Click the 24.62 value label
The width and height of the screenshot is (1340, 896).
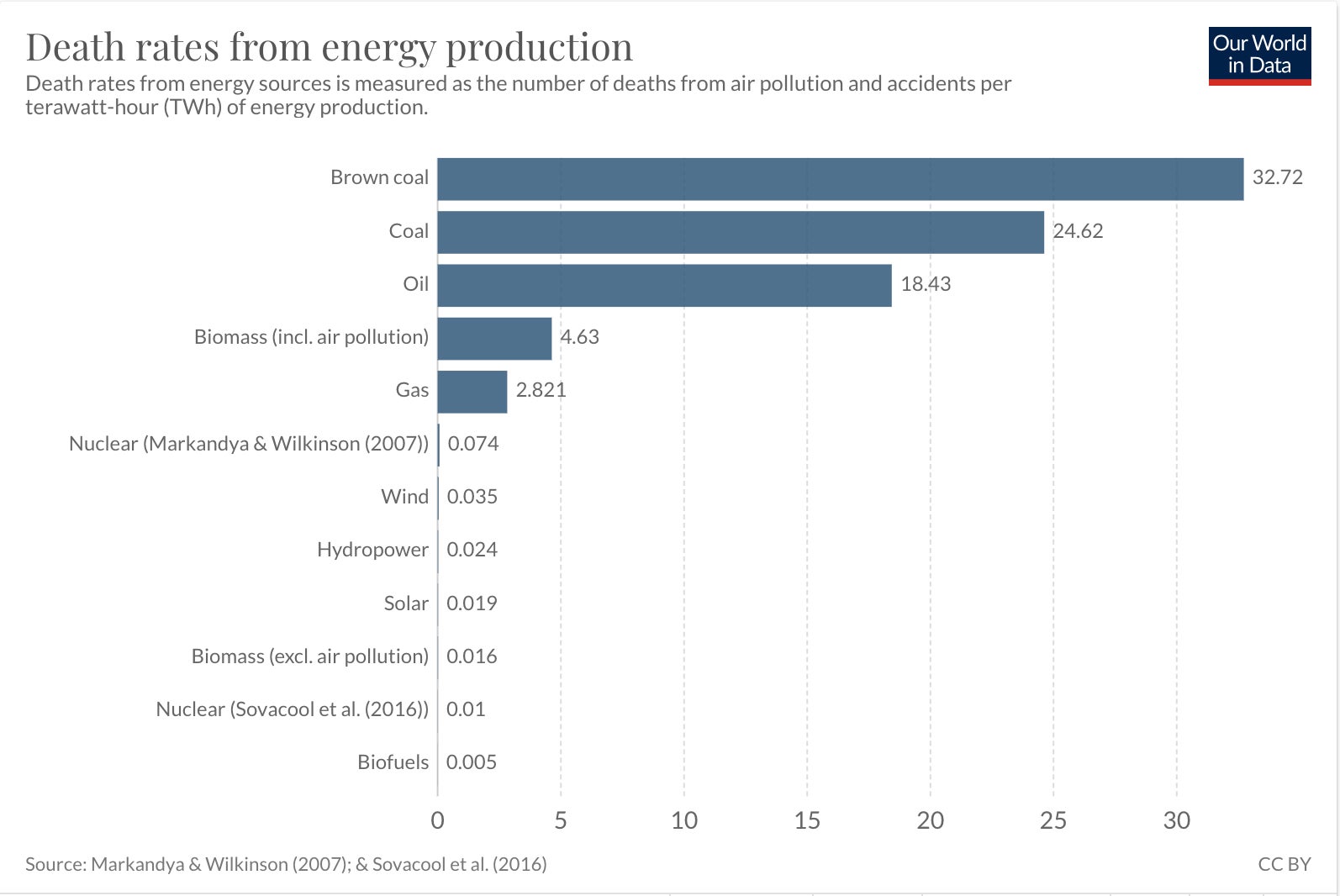point(1078,231)
